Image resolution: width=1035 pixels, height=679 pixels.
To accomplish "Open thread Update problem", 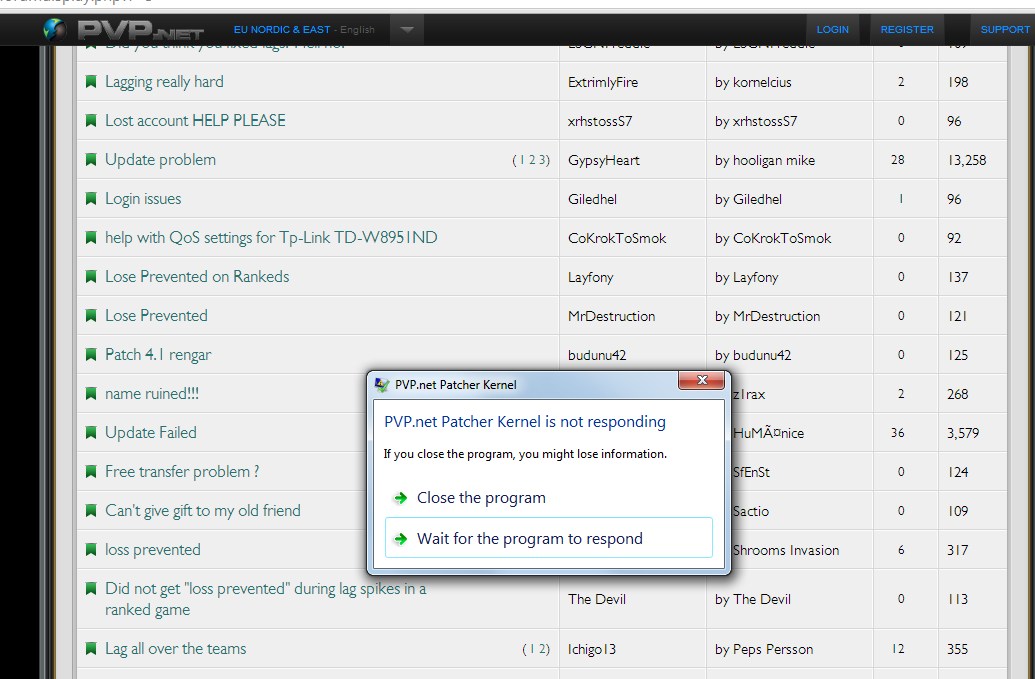I will pyautogui.click(x=160, y=160).
